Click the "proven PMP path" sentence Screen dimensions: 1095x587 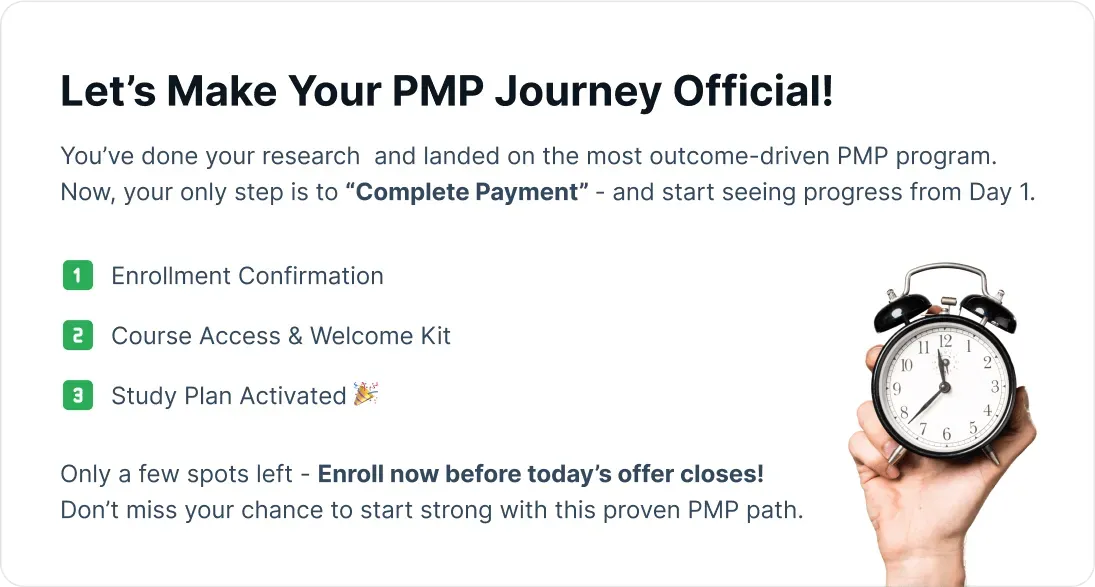pyautogui.click(x=432, y=510)
